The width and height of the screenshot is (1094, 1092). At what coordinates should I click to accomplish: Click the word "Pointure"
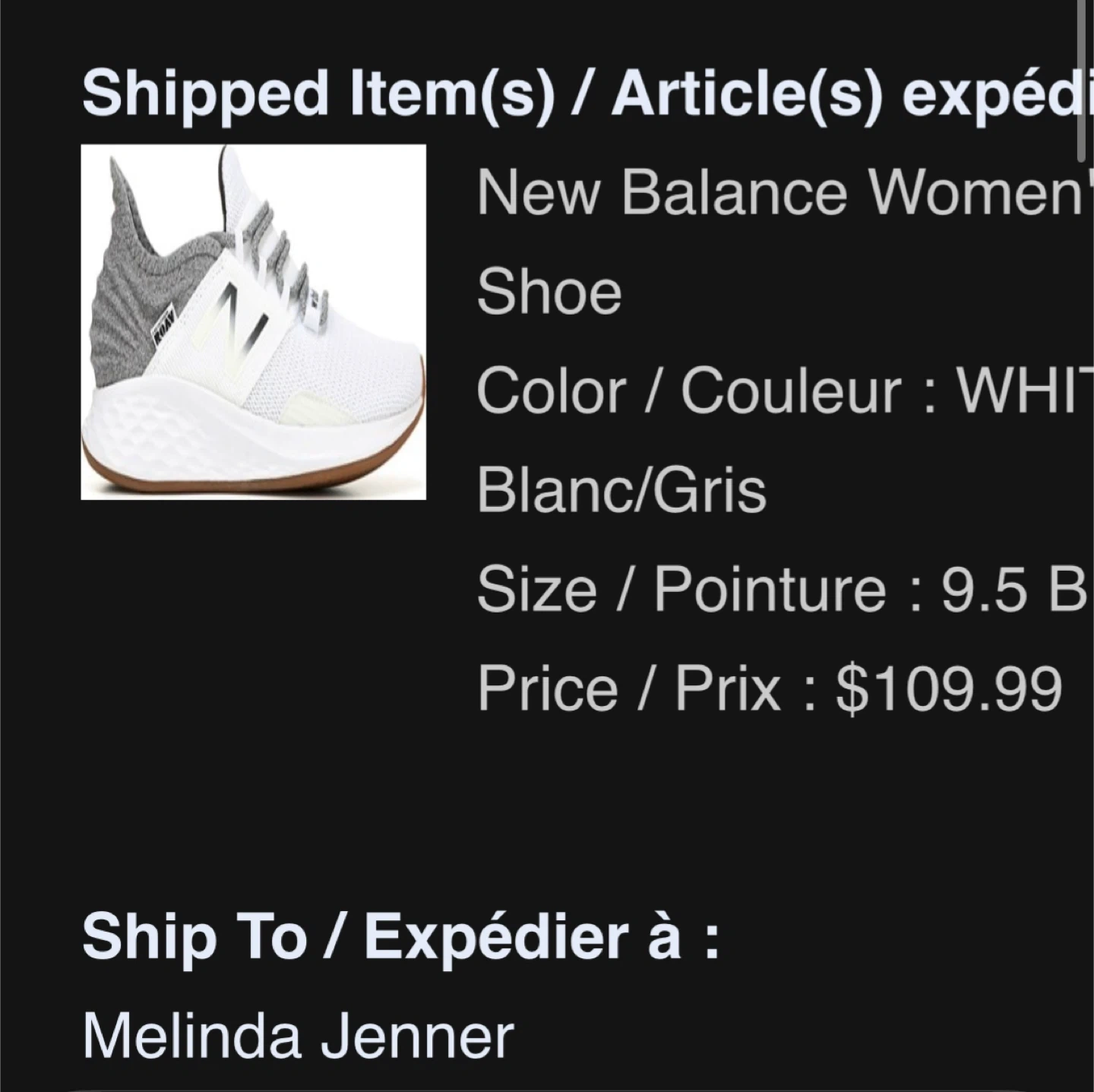click(x=770, y=589)
